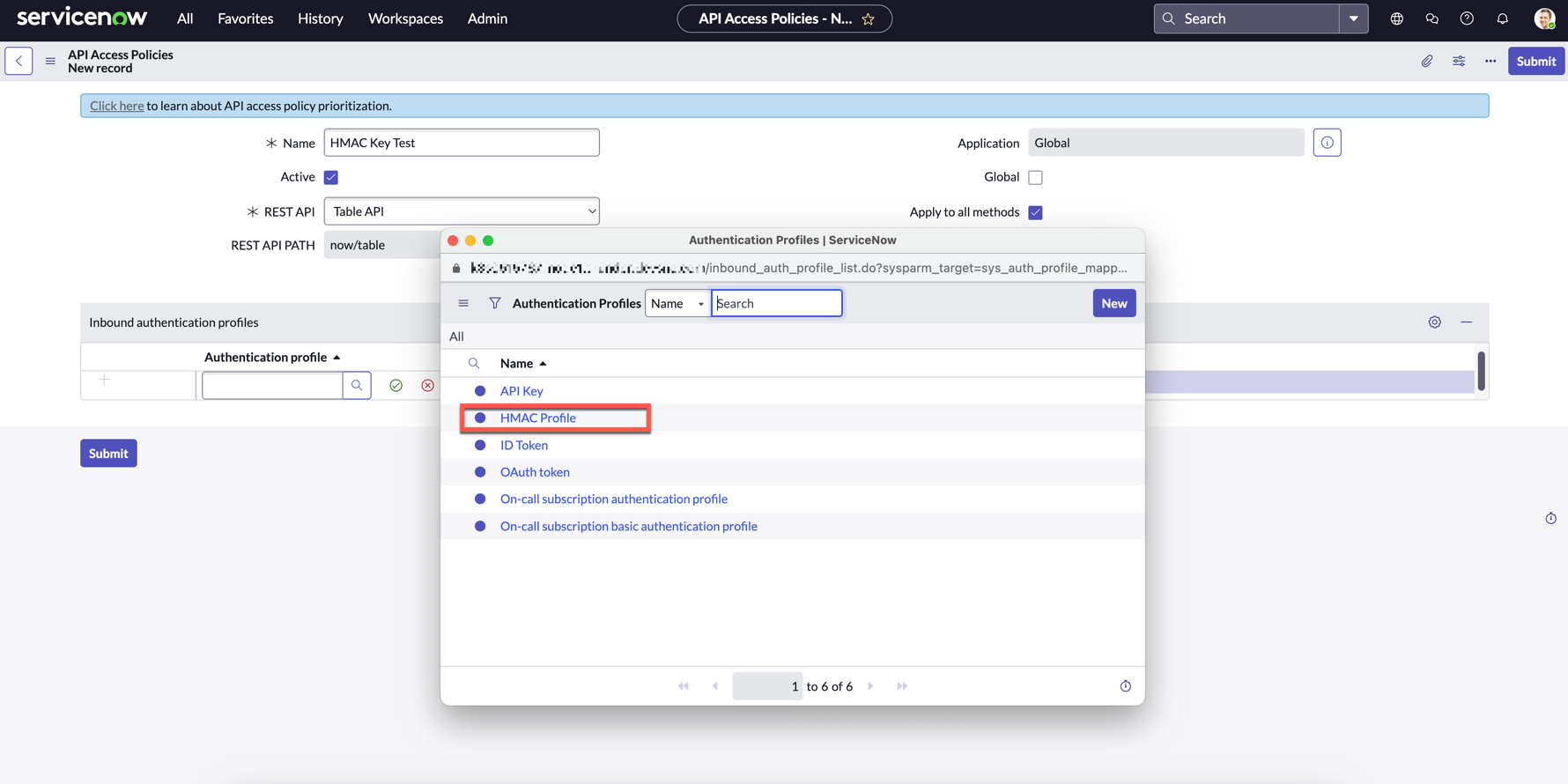Image resolution: width=1568 pixels, height=784 pixels.
Task: Open the chat conversations icon in header
Action: coord(1432,18)
